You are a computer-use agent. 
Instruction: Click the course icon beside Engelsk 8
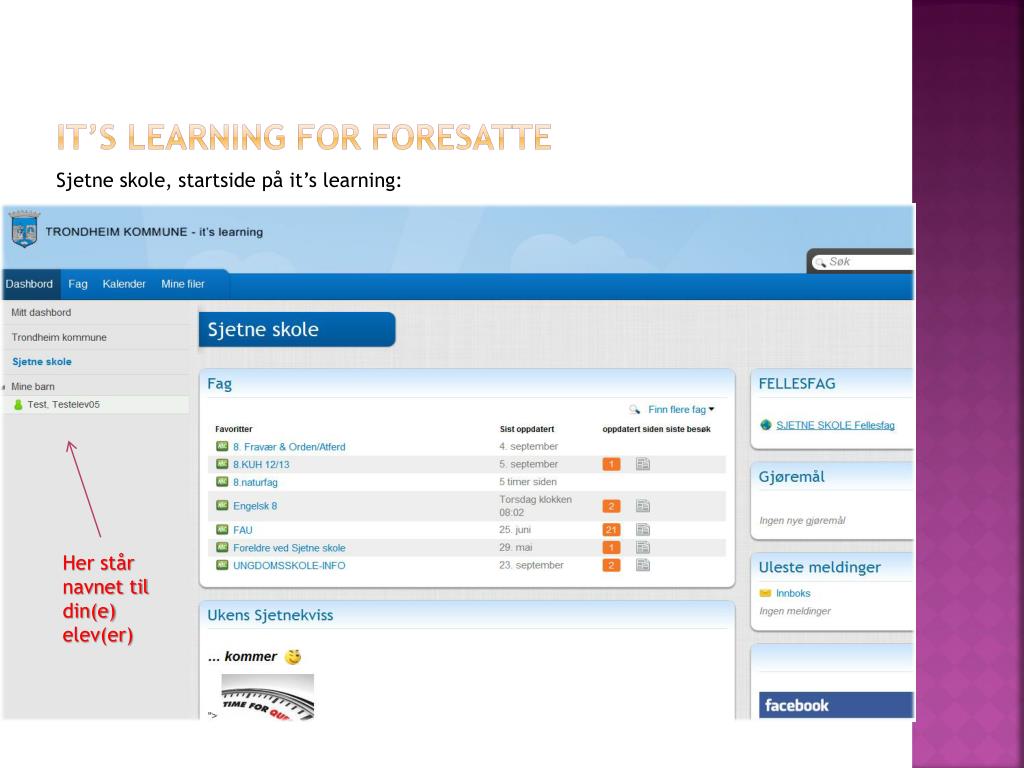click(222, 505)
